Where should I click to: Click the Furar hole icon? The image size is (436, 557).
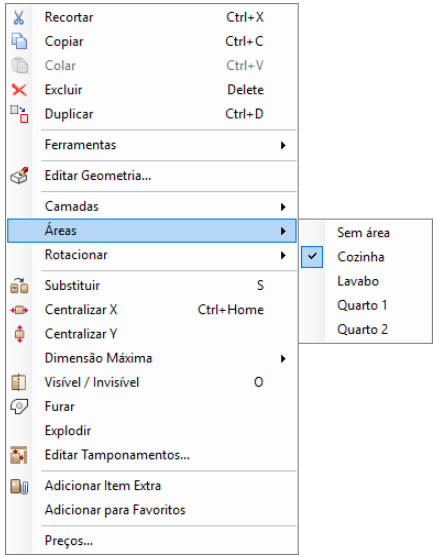[19, 406]
